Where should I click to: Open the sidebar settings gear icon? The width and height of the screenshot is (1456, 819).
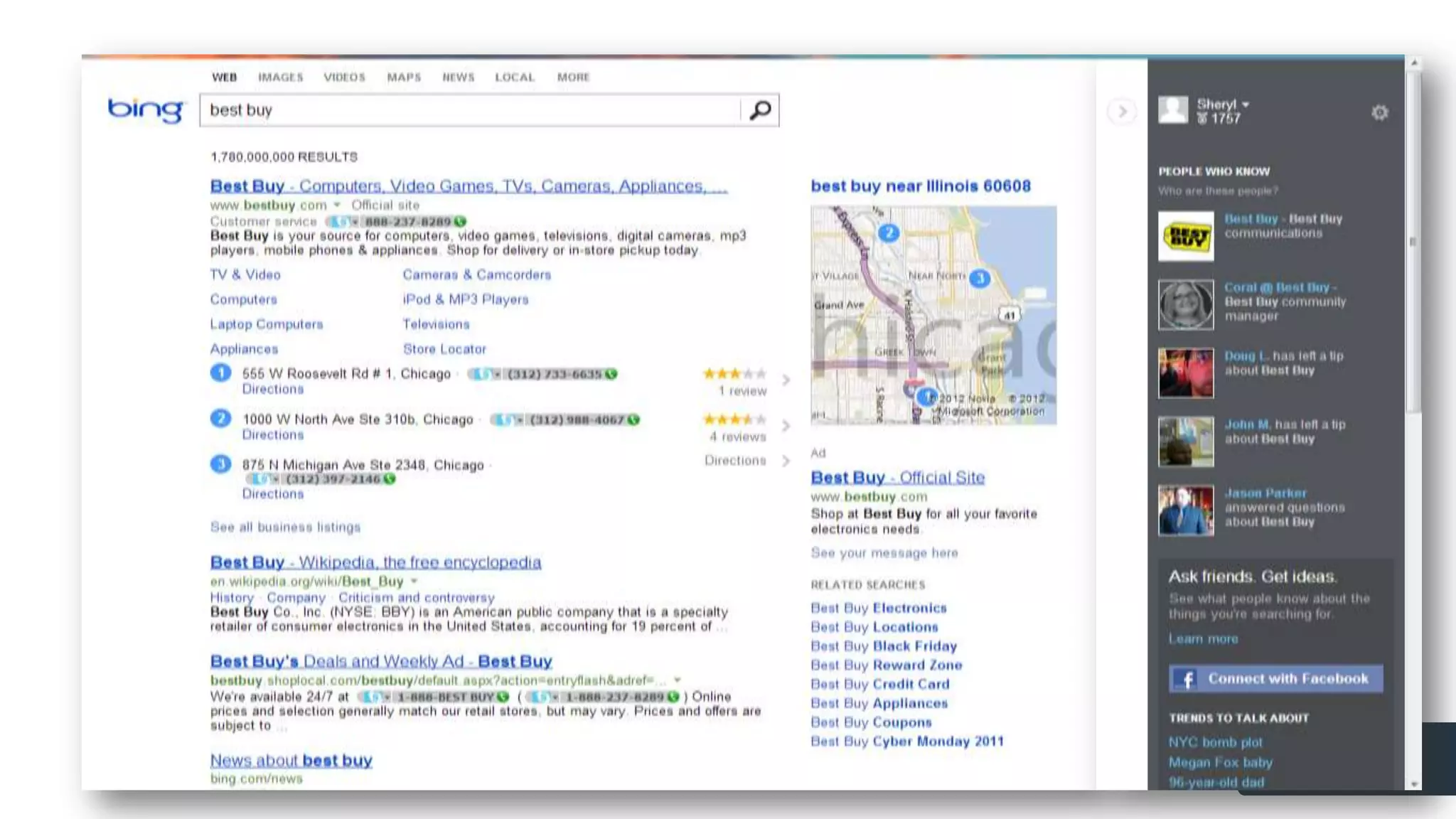point(1379,112)
